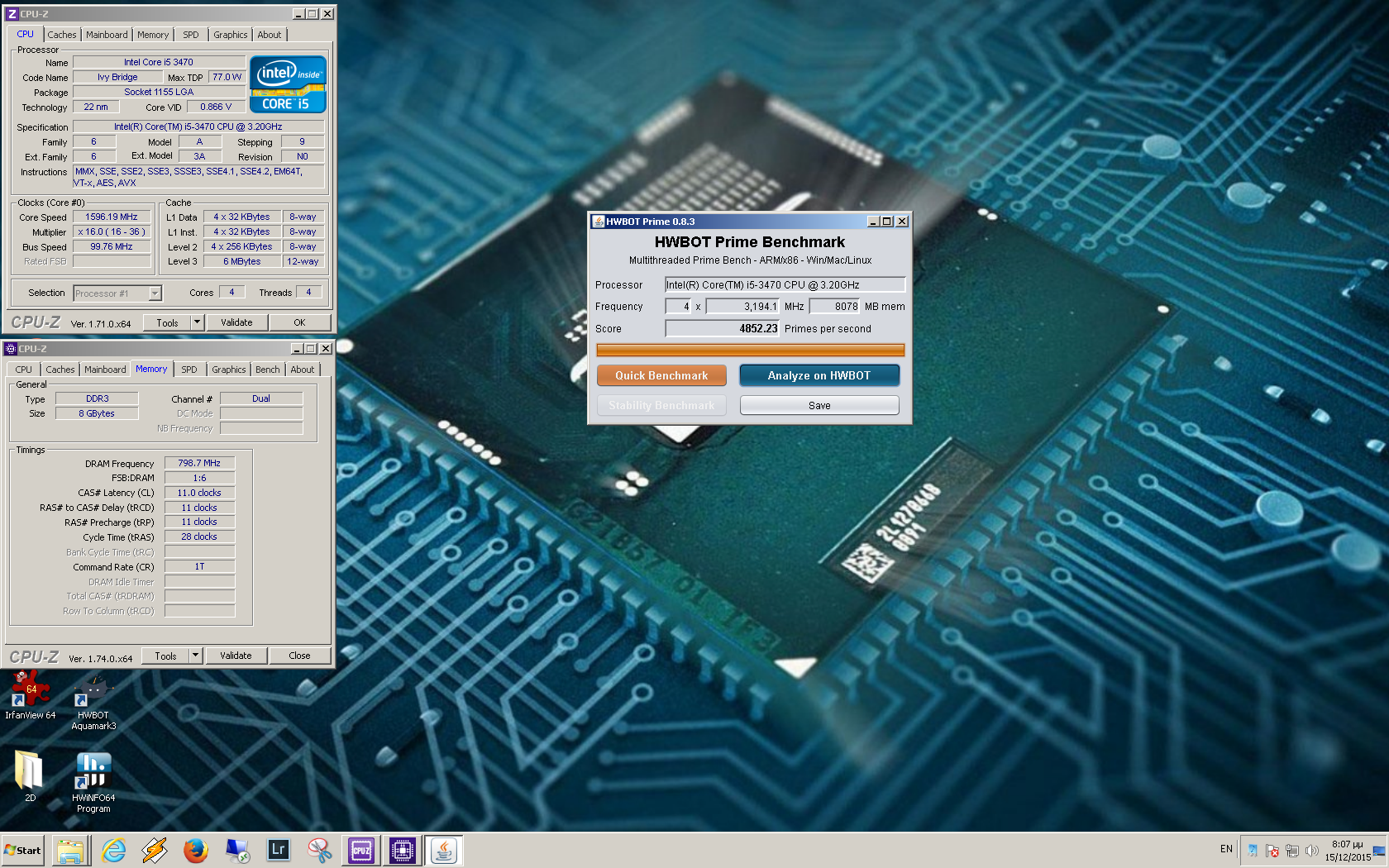1389x868 pixels.
Task: Start the Quick Benchmark in HWBOT Prime
Action: click(661, 375)
